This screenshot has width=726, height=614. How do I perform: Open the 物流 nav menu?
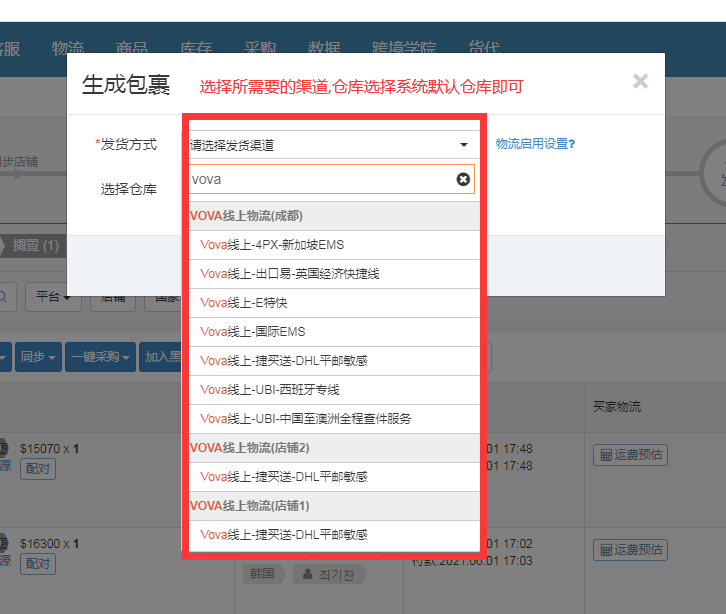pyautogui.click(x=68, y=48)
